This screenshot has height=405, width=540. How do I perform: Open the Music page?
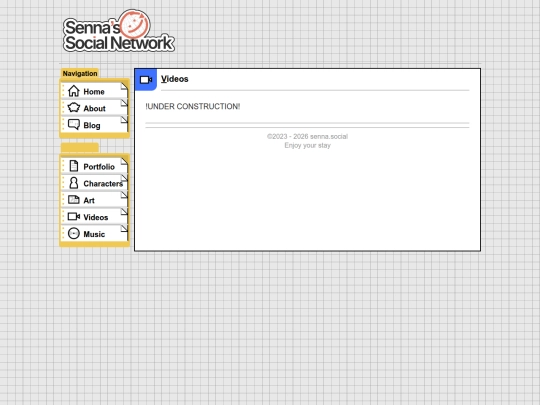[94, 234]
